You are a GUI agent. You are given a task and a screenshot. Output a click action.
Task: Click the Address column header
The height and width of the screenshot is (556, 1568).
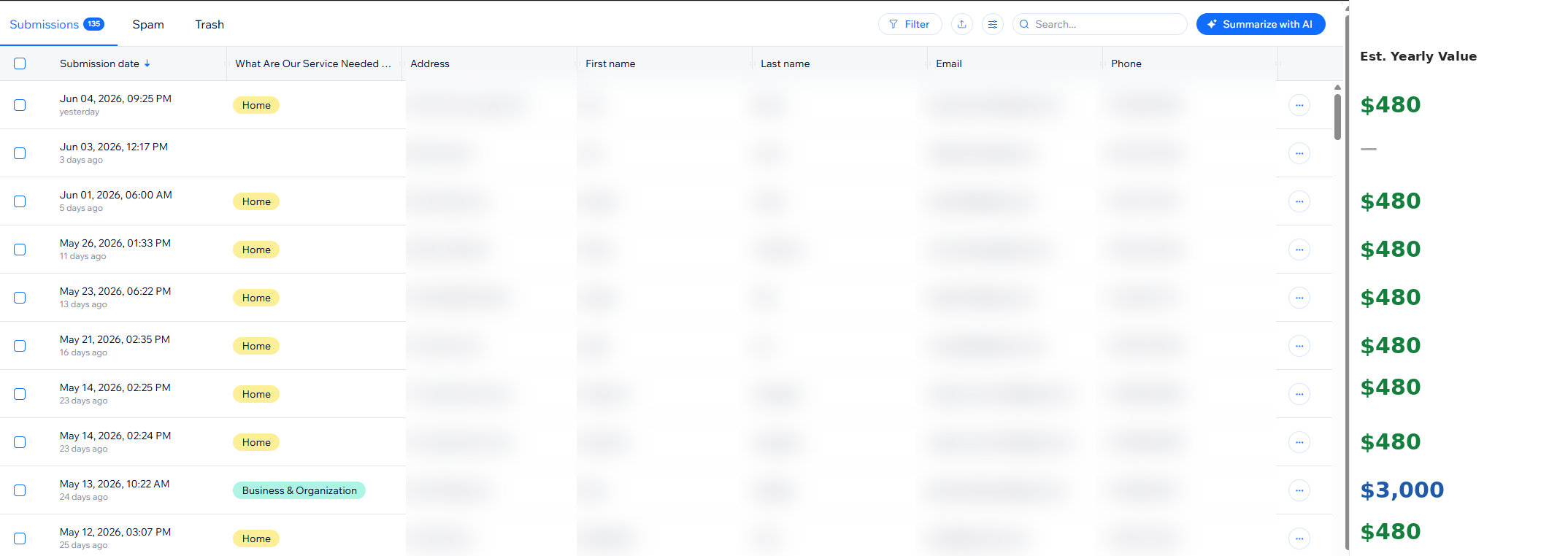pos(430,63)
